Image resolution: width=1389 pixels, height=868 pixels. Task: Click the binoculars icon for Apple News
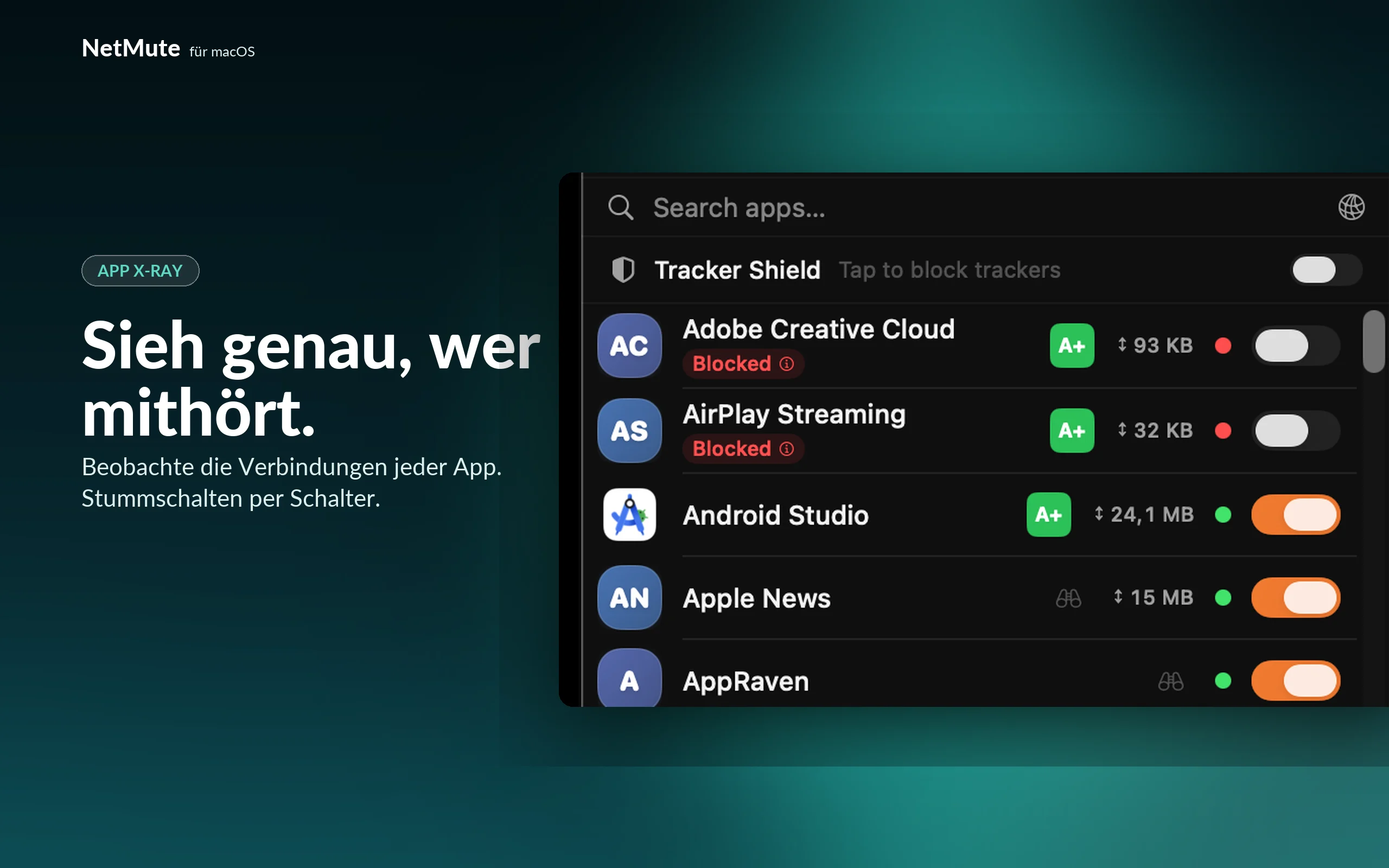pyautogui.click(x=1068, y=598)
